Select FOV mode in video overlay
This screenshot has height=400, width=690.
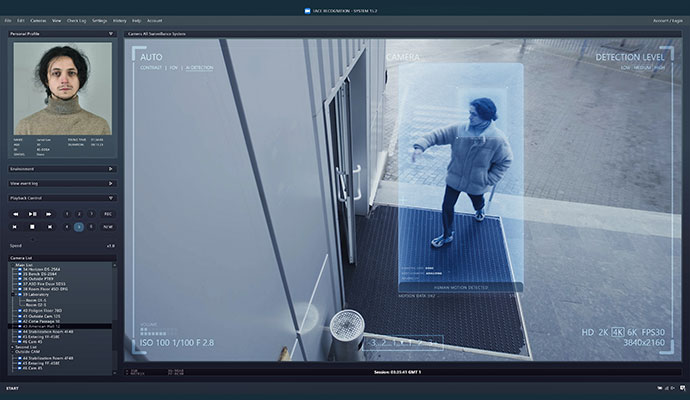(174, 68)
